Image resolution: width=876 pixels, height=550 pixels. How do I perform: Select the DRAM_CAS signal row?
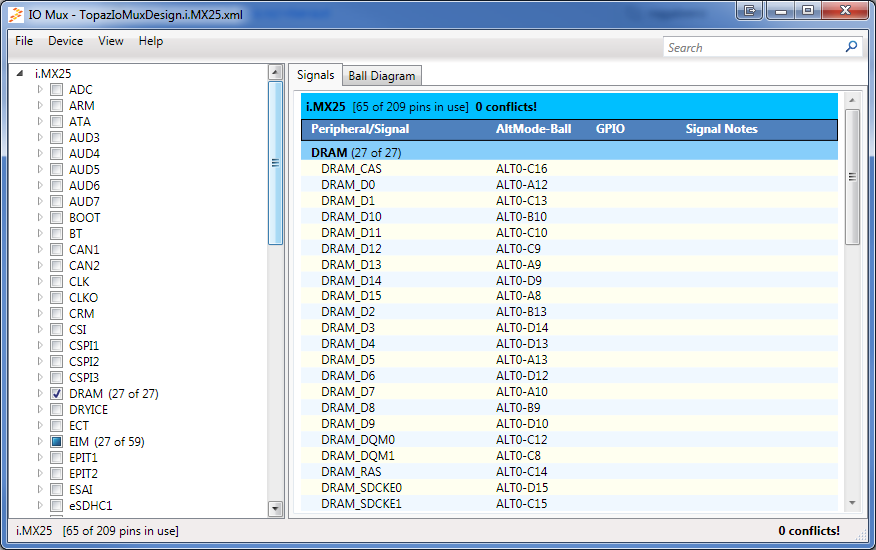(x=569, y=169)
